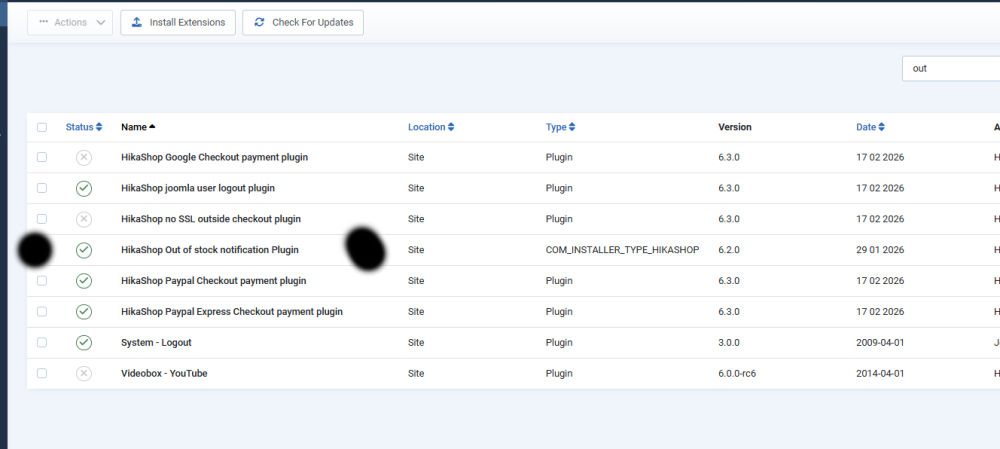This screenshot has width=1000, height=449.
Task: Click the Install Extensions button
Action: [178, 22]
